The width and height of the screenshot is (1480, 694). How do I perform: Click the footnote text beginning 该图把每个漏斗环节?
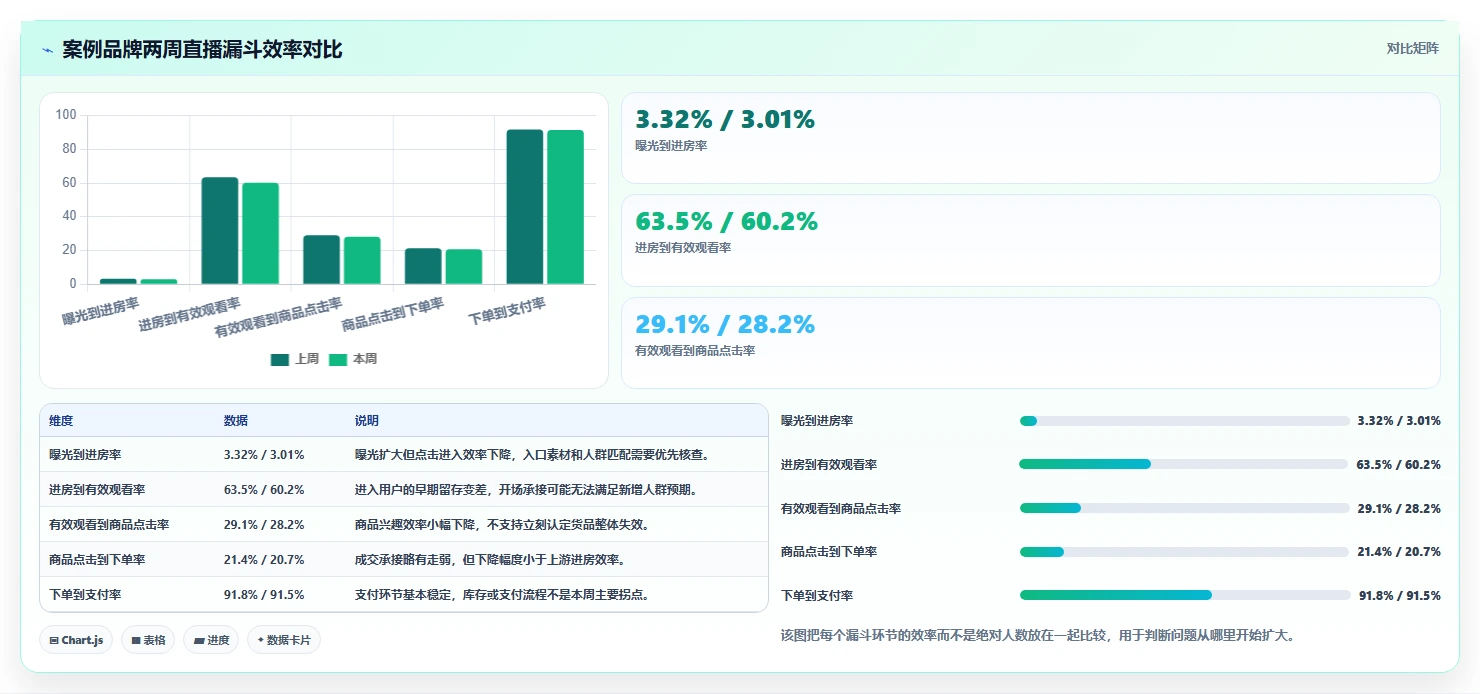(1038, 635)
